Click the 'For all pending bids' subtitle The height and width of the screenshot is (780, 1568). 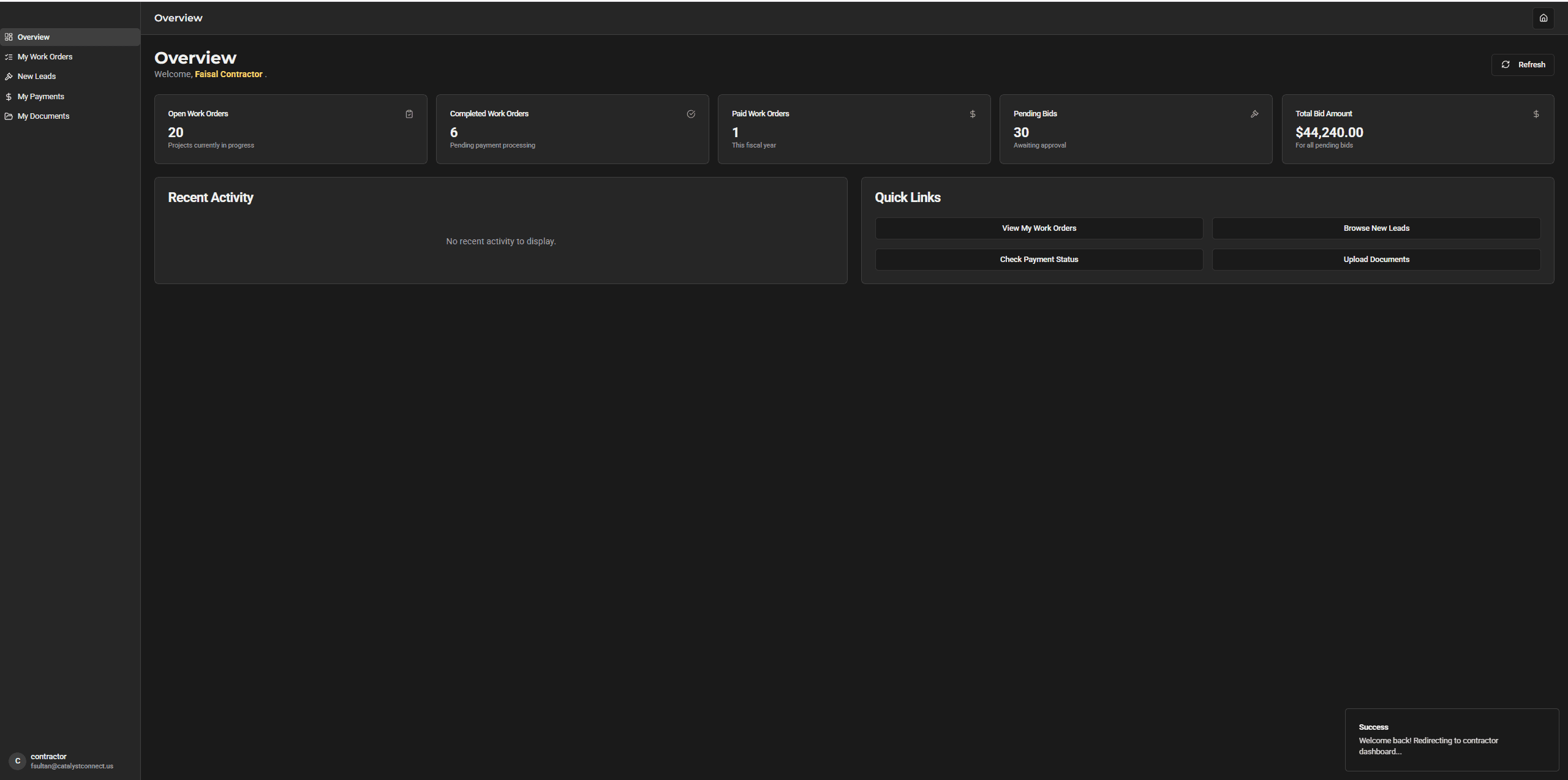pyautogui.click(x=1324, y=146)
